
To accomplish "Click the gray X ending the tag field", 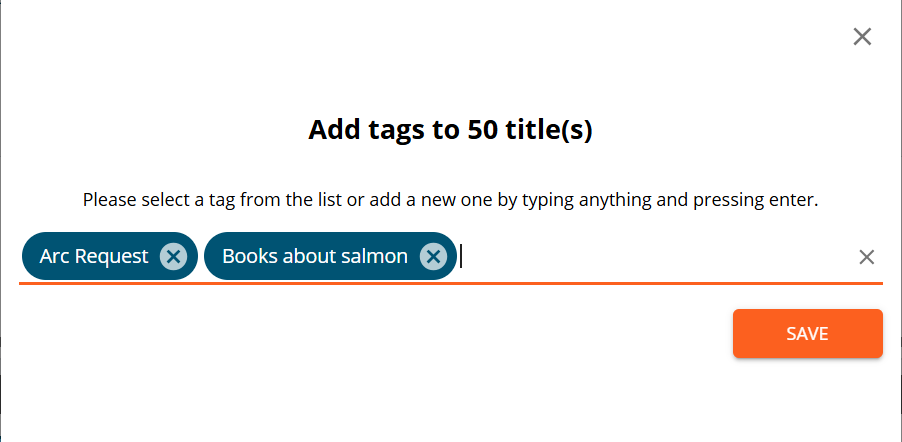I will click(866, 257).
